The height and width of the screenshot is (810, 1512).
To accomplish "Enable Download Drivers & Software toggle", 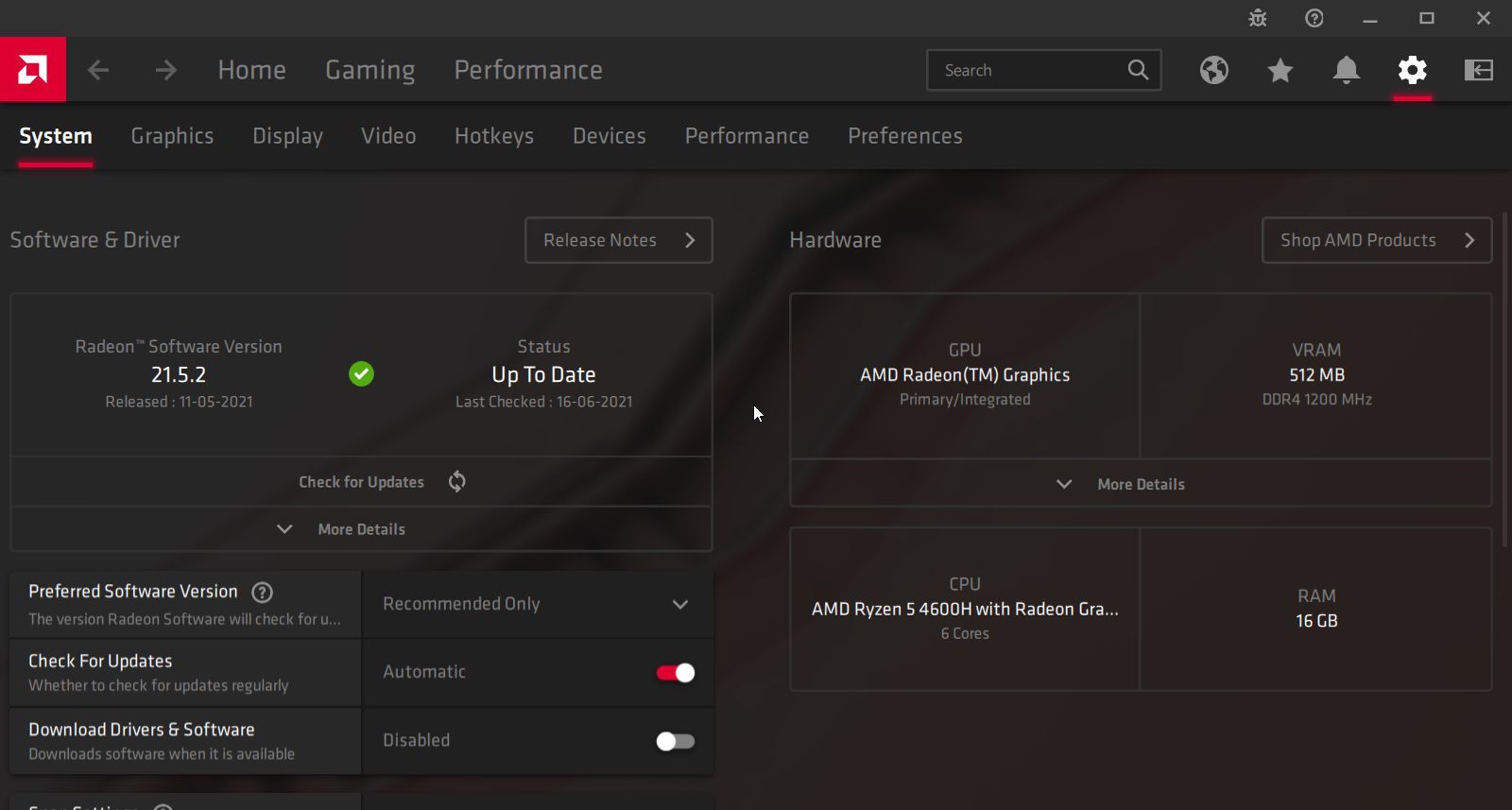I will coord(675,741).
